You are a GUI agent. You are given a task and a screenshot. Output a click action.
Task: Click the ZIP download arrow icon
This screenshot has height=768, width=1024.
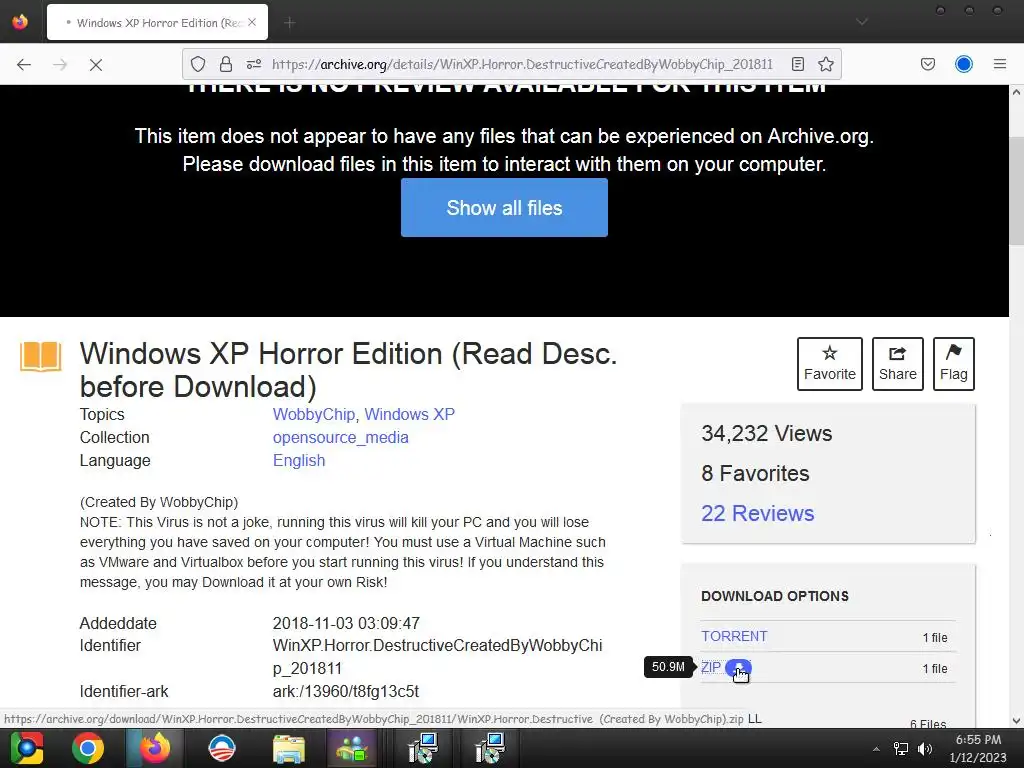tap(738, 668)
